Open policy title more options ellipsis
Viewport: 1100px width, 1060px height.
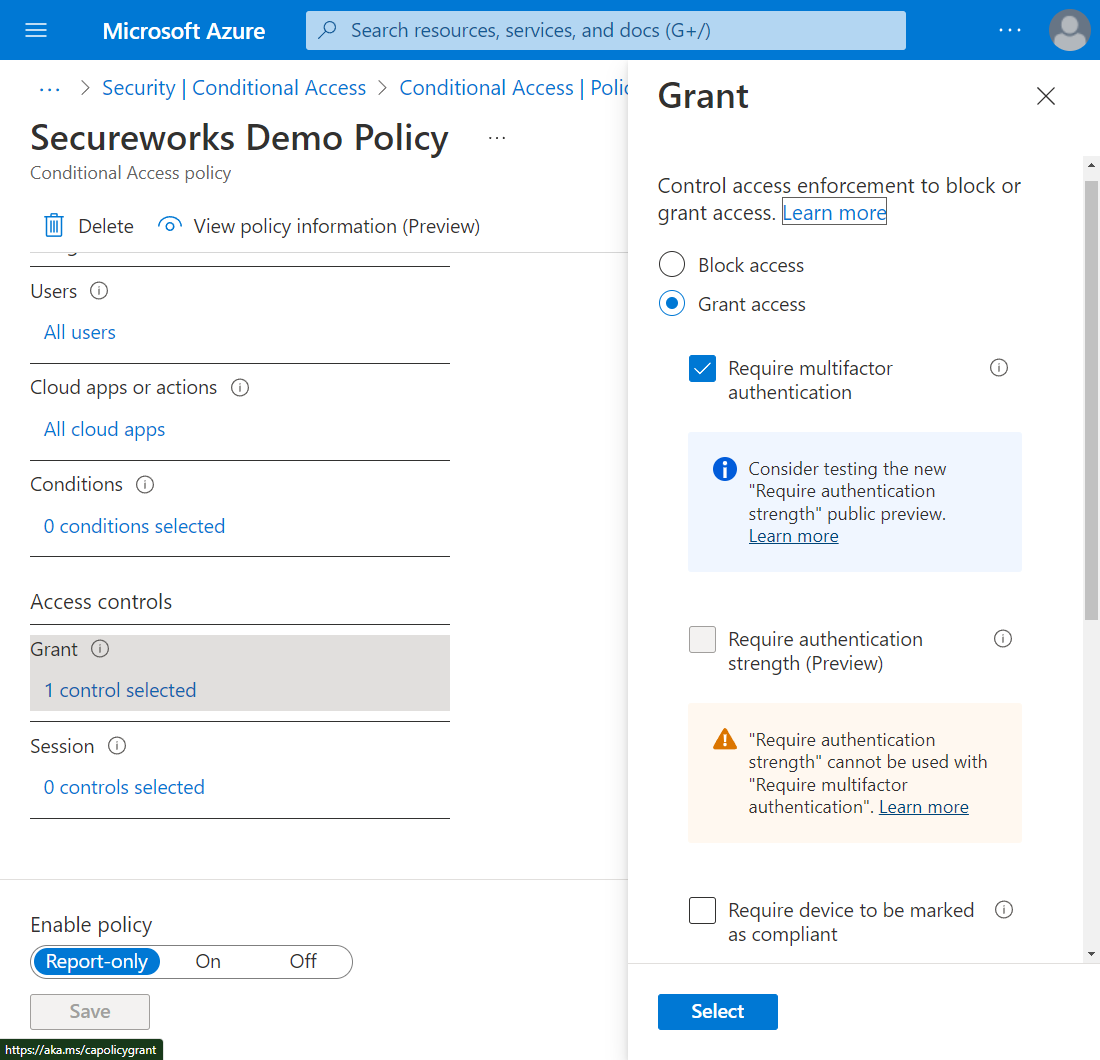click(x=497, y=137)
